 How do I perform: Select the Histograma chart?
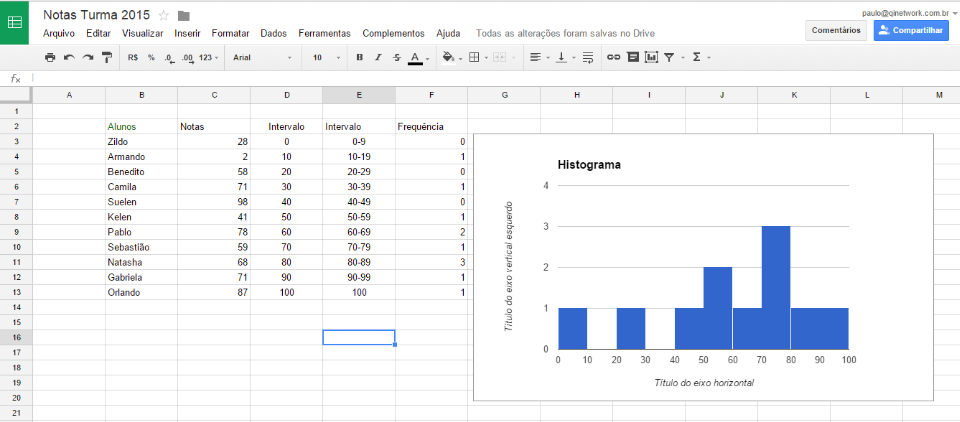point(703,267)
